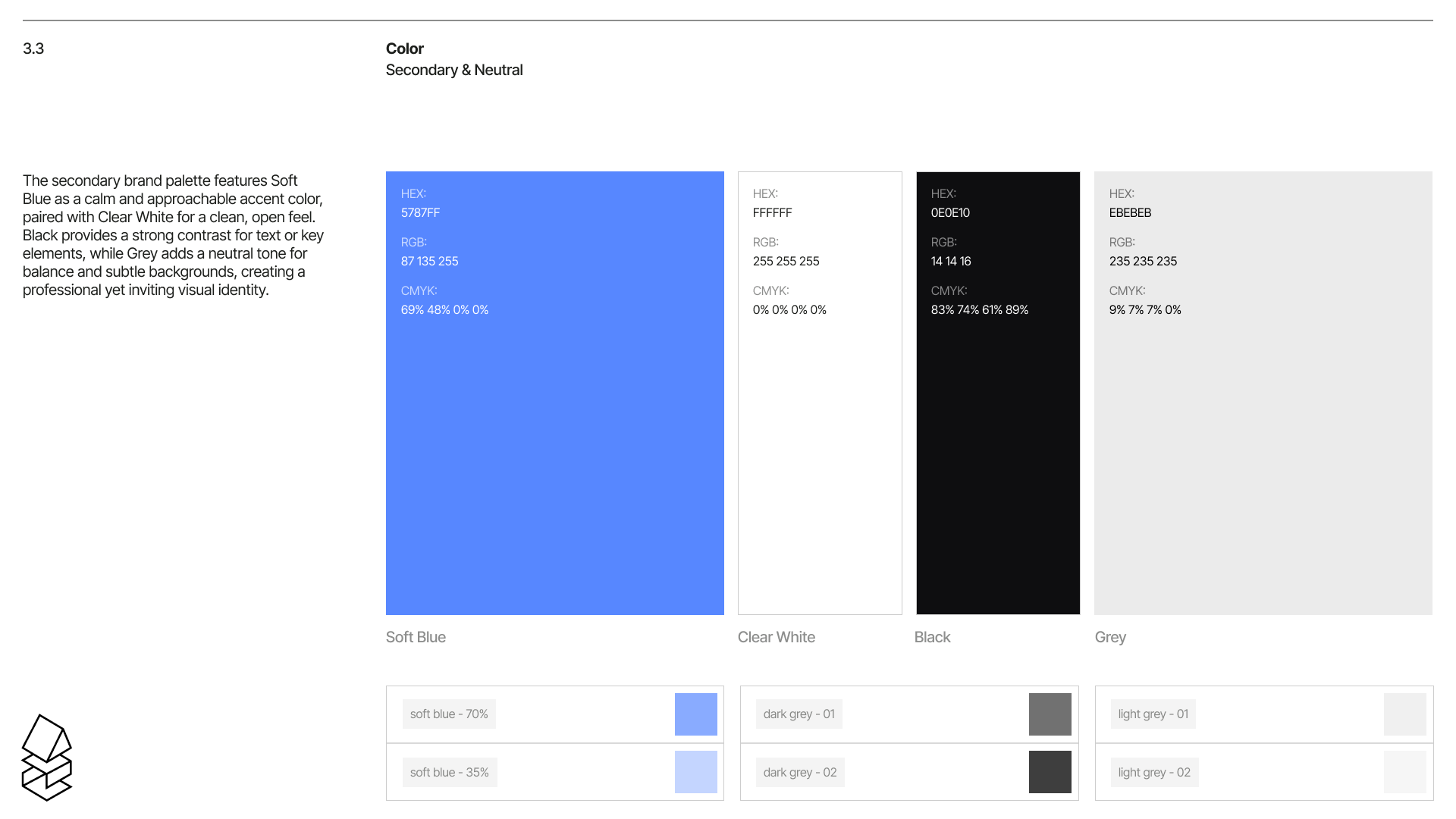Pick the soft blue 35% swatch
The width and height of the screenshot is (1456, 819).
tap(696, 772)
